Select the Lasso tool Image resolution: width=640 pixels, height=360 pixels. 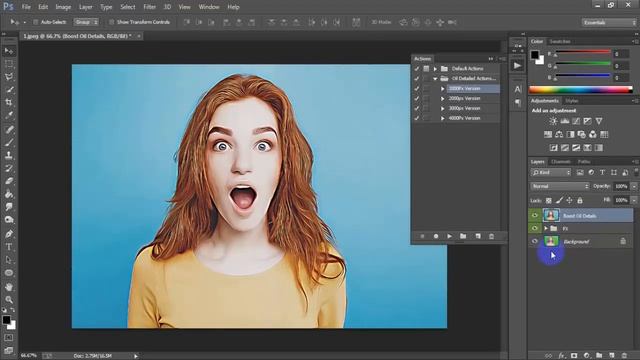tap(9, 77)
